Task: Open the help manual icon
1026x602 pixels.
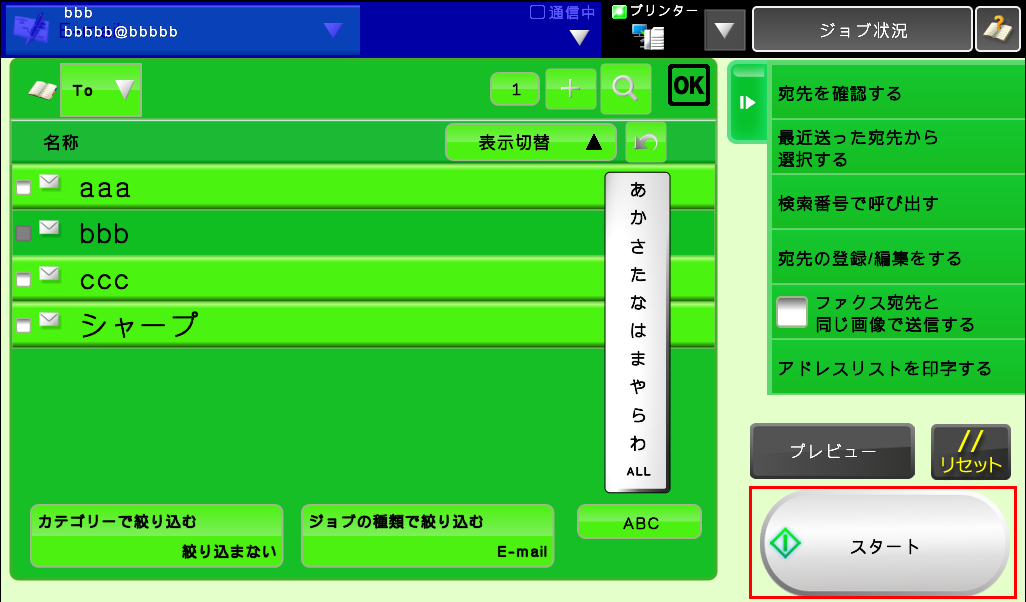Action: point(998,30)
